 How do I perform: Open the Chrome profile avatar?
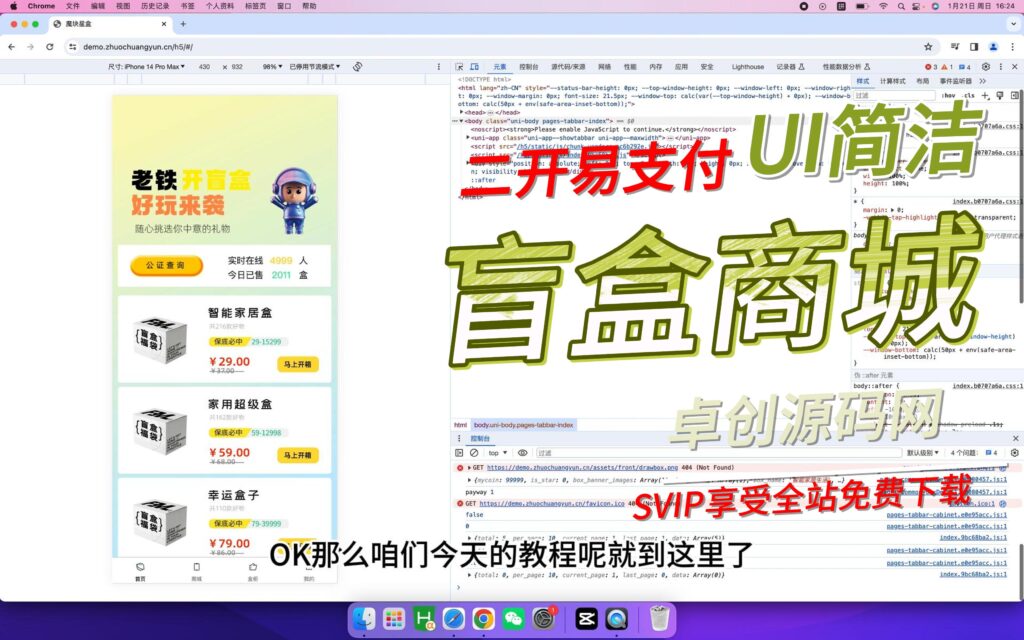pyautogui.click(x=993, y=47)
